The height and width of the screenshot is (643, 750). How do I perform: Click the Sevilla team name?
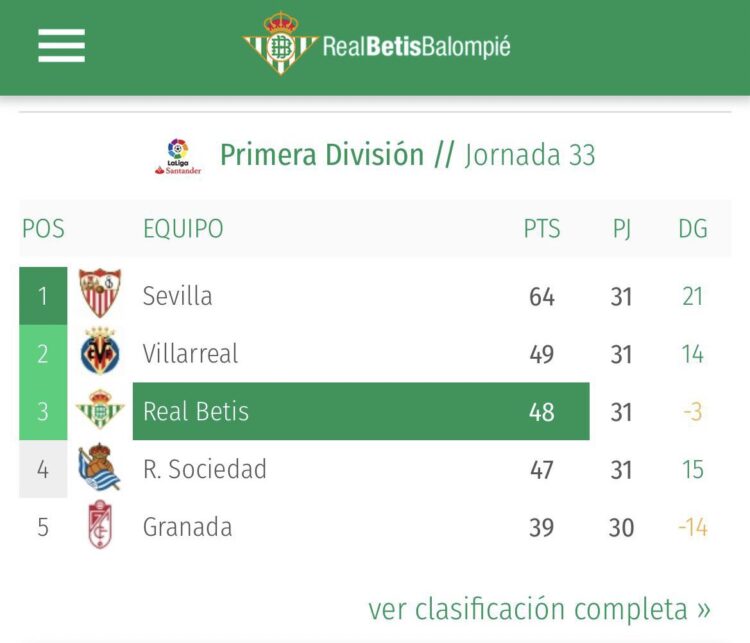pyautogui.click(x=177, y=296)
